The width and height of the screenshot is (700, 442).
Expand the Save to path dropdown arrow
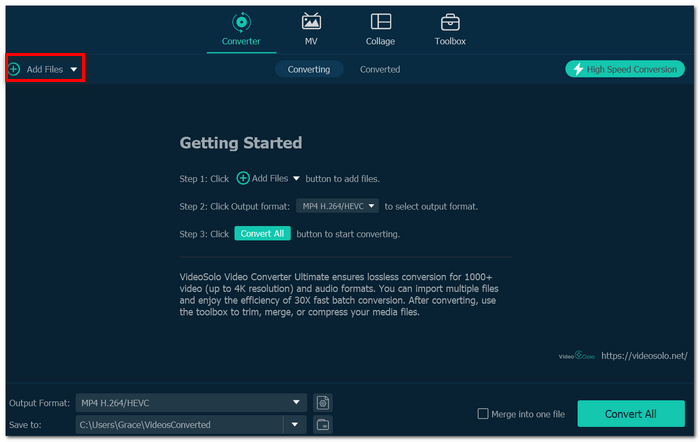pos(295,425)
